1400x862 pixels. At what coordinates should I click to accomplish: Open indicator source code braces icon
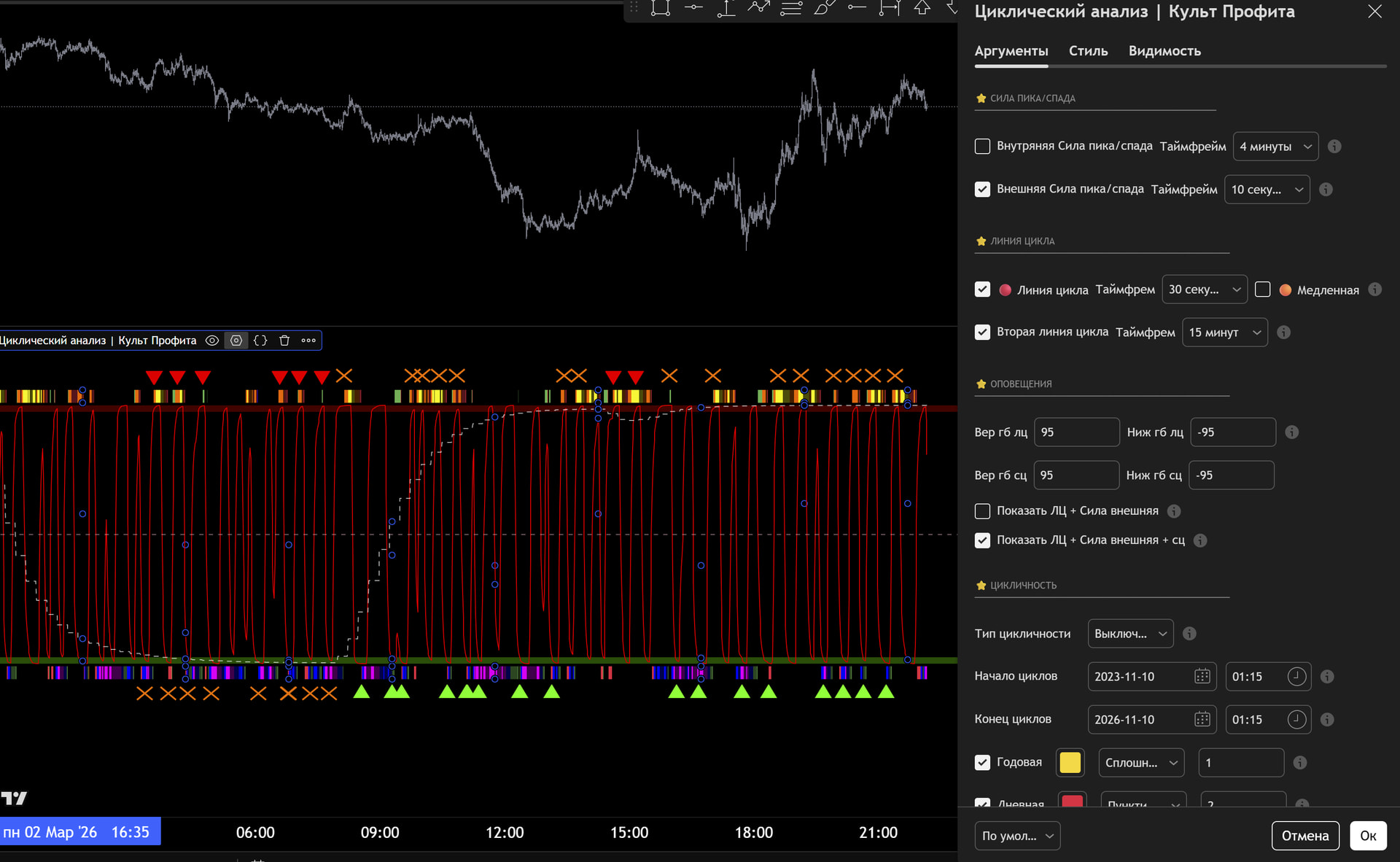coord(260,341)
